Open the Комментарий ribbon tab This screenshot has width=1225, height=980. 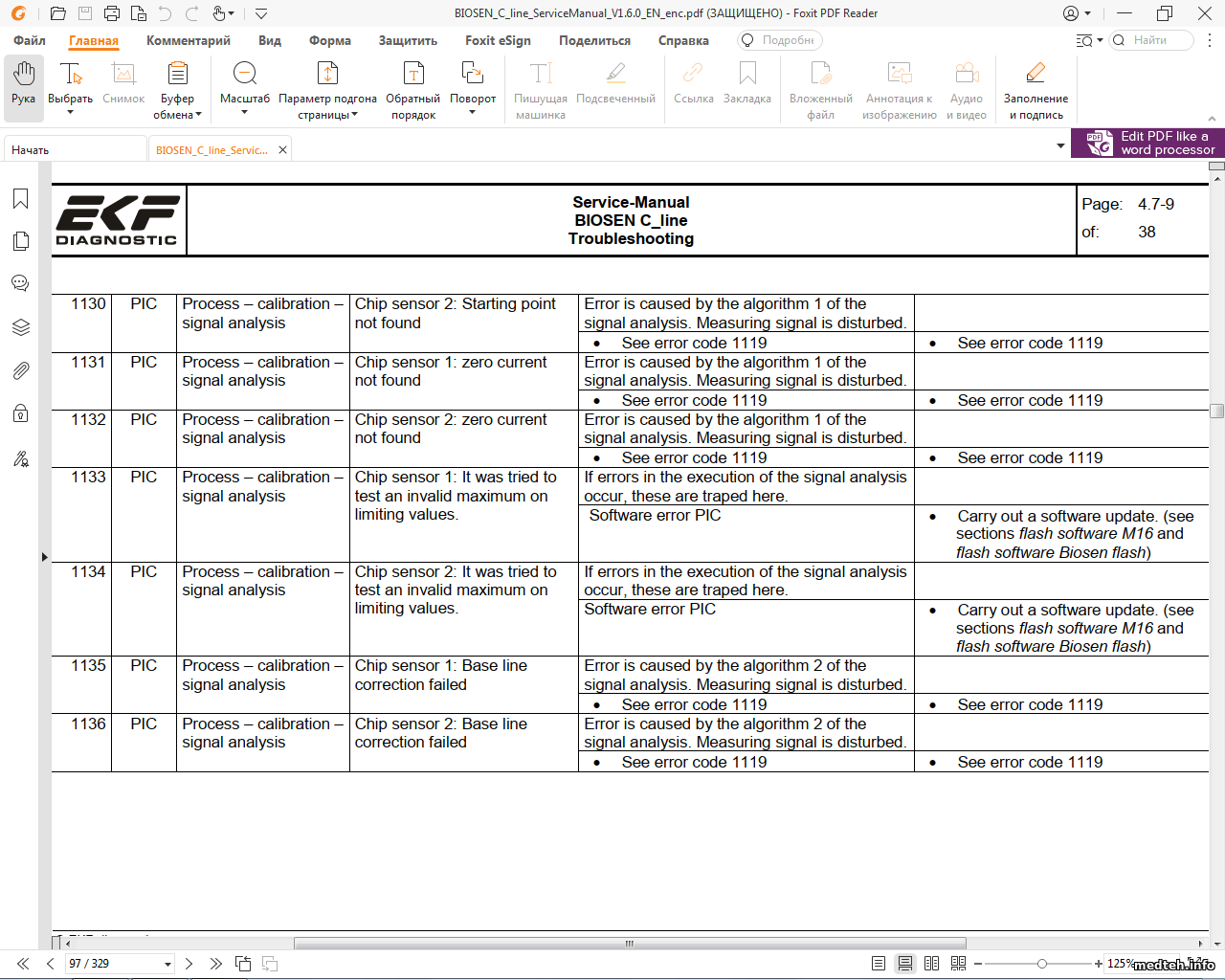point(189,40)
